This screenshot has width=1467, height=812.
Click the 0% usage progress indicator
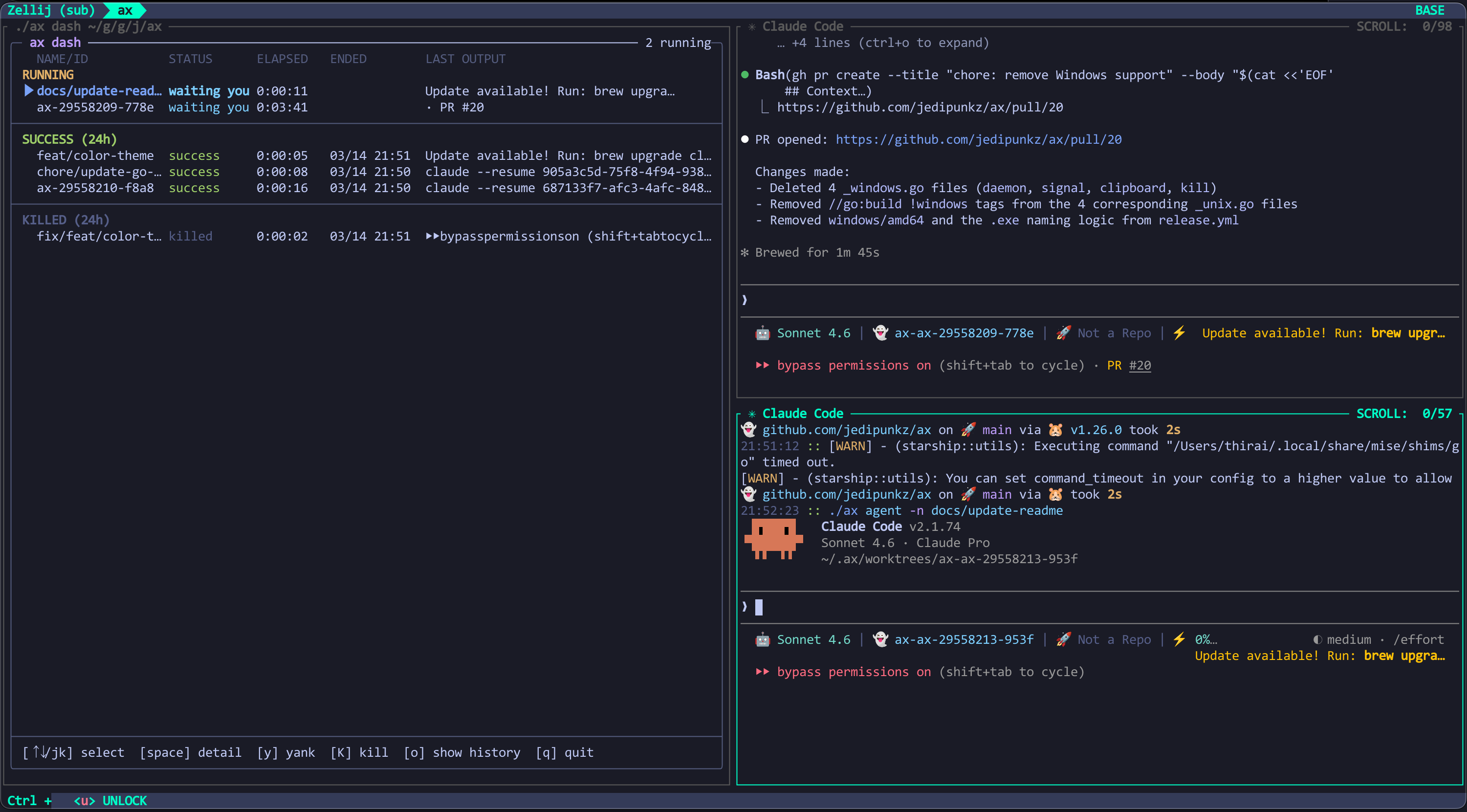point(1205,639)
